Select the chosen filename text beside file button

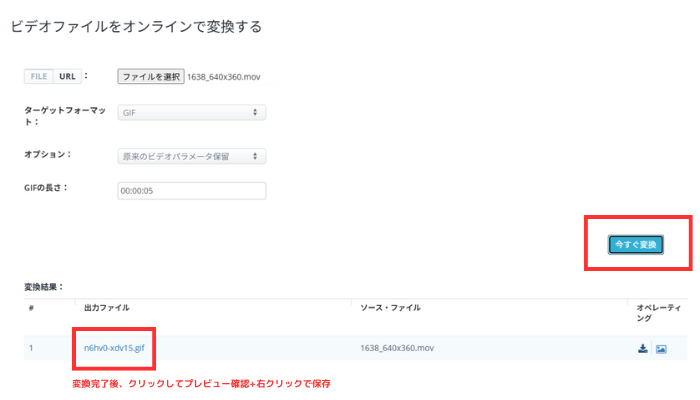(224, 77)
